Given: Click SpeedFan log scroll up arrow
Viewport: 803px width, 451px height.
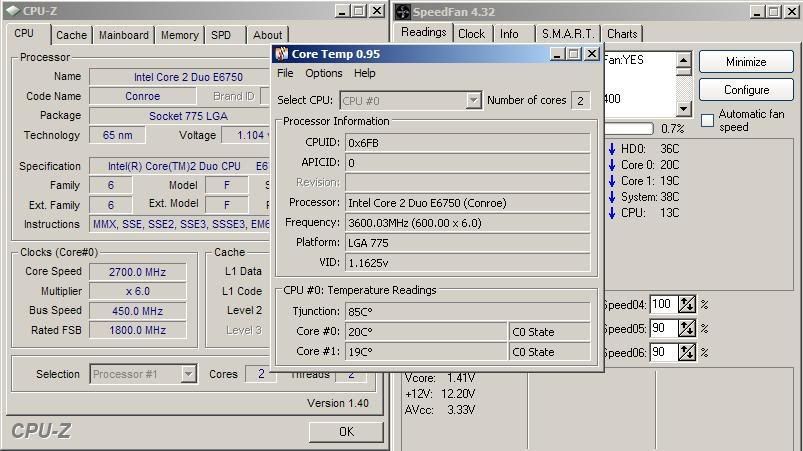Looking at the screenshot, I should tap(684, 60).
